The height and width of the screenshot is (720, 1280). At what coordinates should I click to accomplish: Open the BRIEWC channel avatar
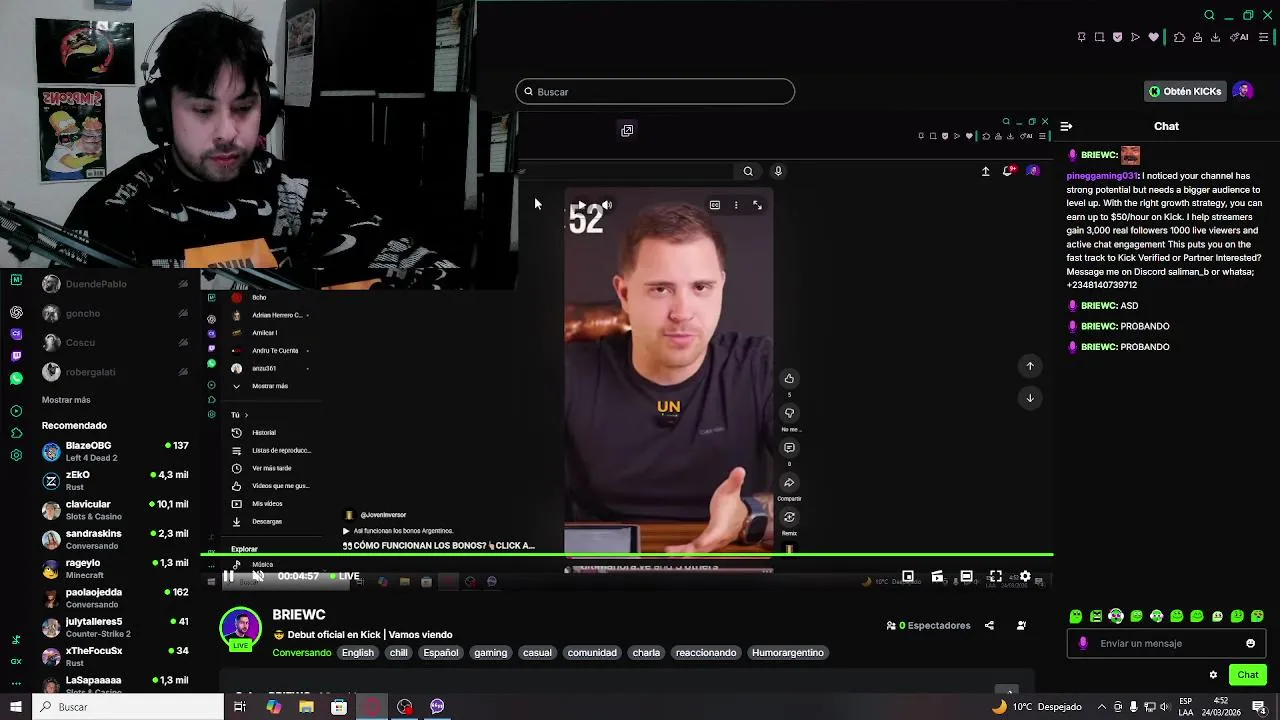pyautogui.click(x=240, y=627)
